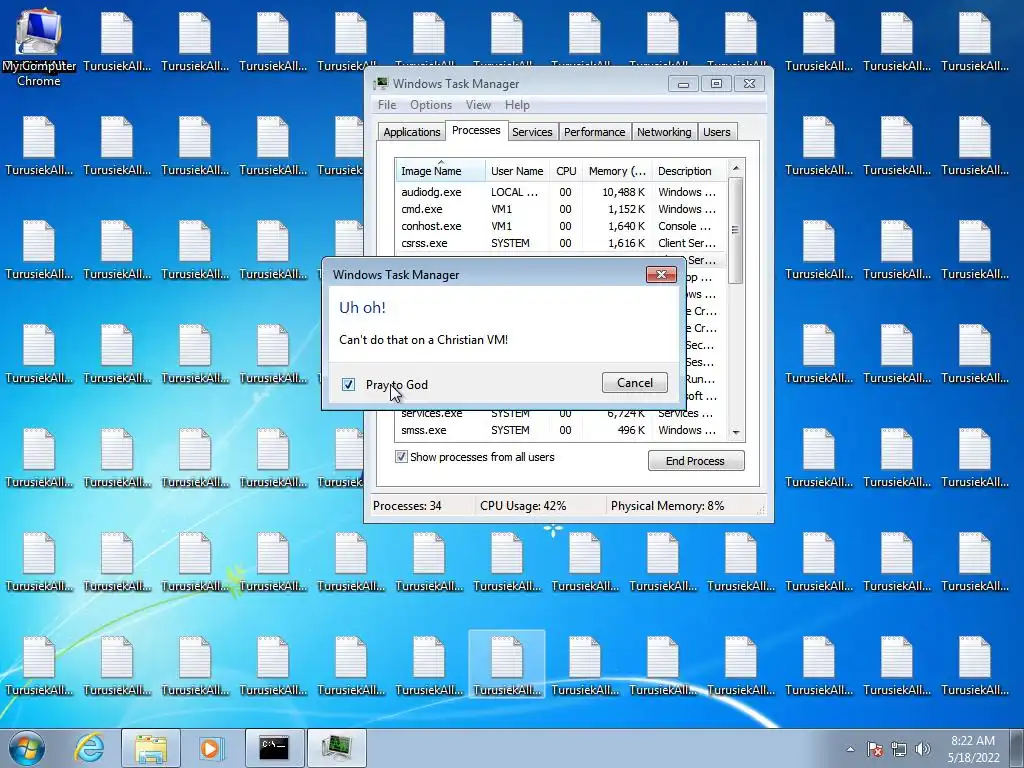1024x768 pixels.
Task: Close the Windows Task Manager main window
Action: [750, 84]
